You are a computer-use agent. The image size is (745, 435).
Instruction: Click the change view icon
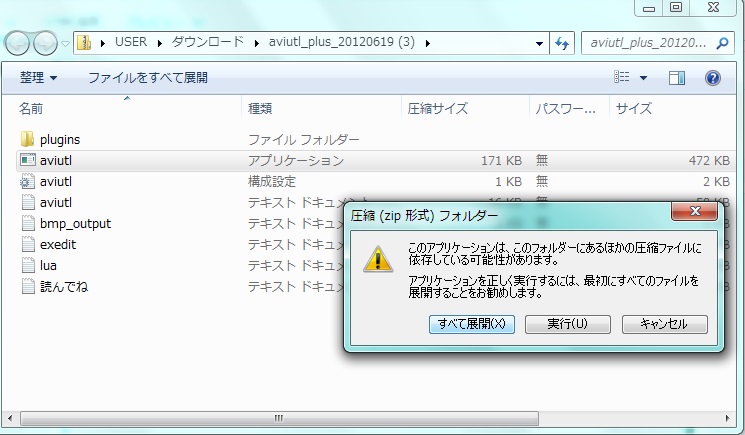coord(621,77)
